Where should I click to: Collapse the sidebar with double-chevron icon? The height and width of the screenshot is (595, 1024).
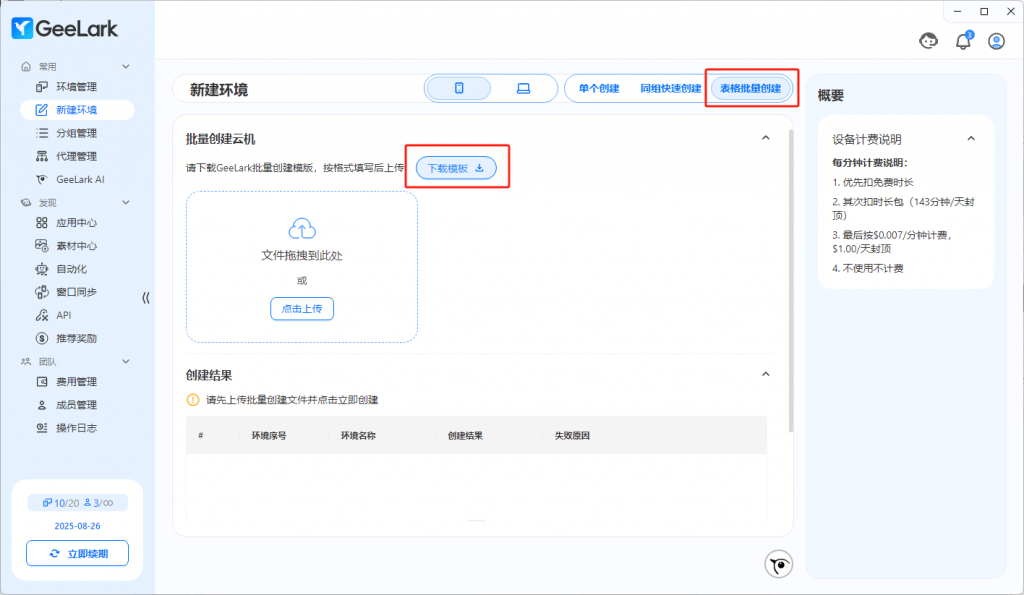tap(146, 298)
